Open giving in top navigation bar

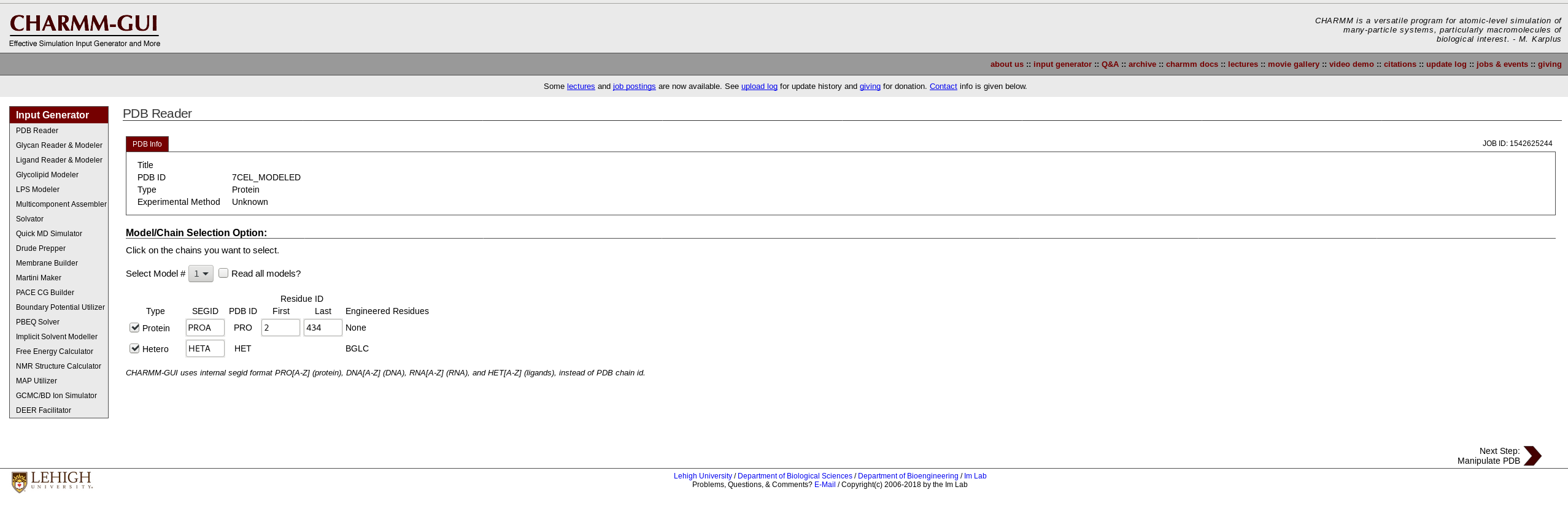(1550, 64)
